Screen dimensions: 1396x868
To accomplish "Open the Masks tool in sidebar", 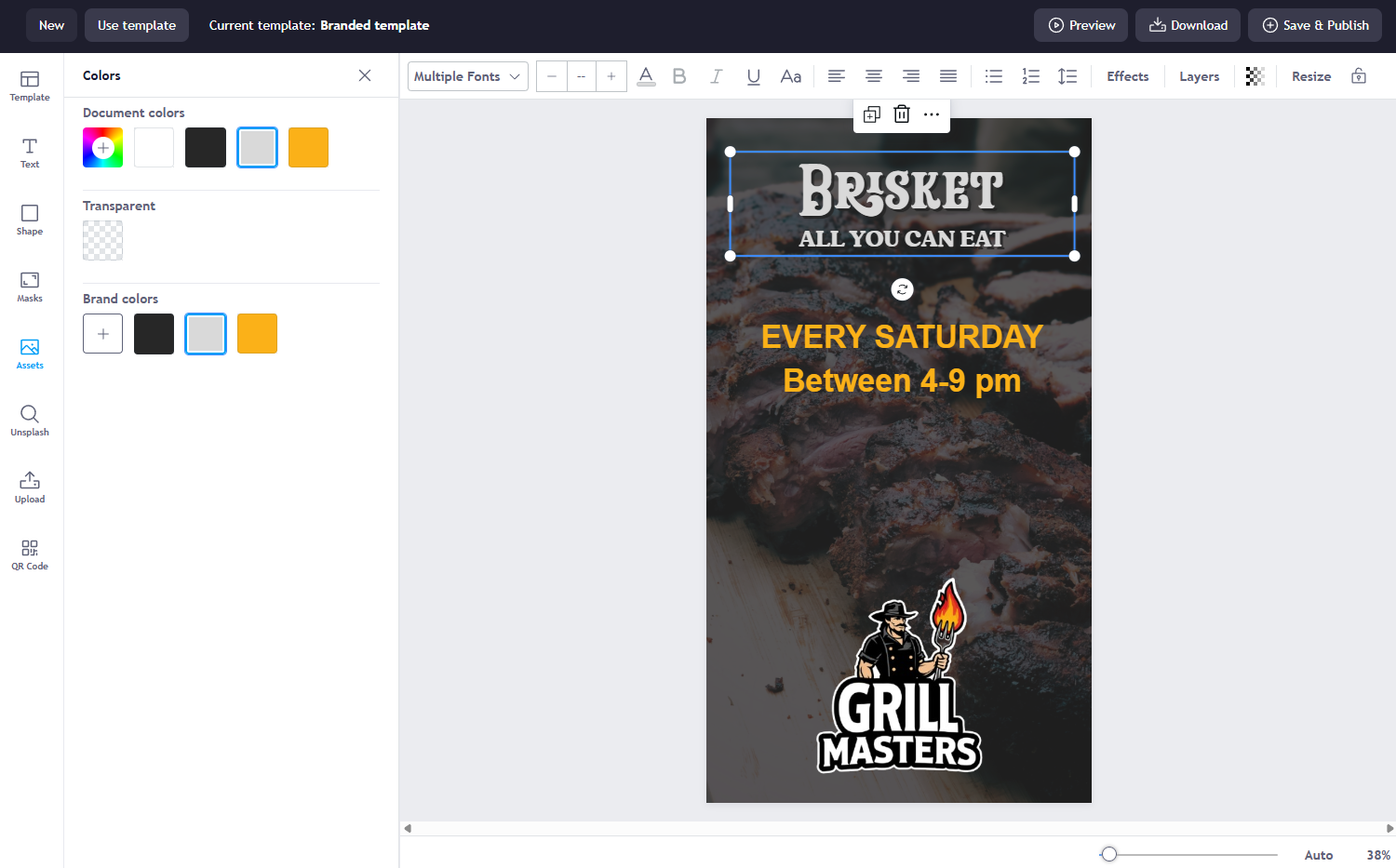I will [x=30, y=287].
